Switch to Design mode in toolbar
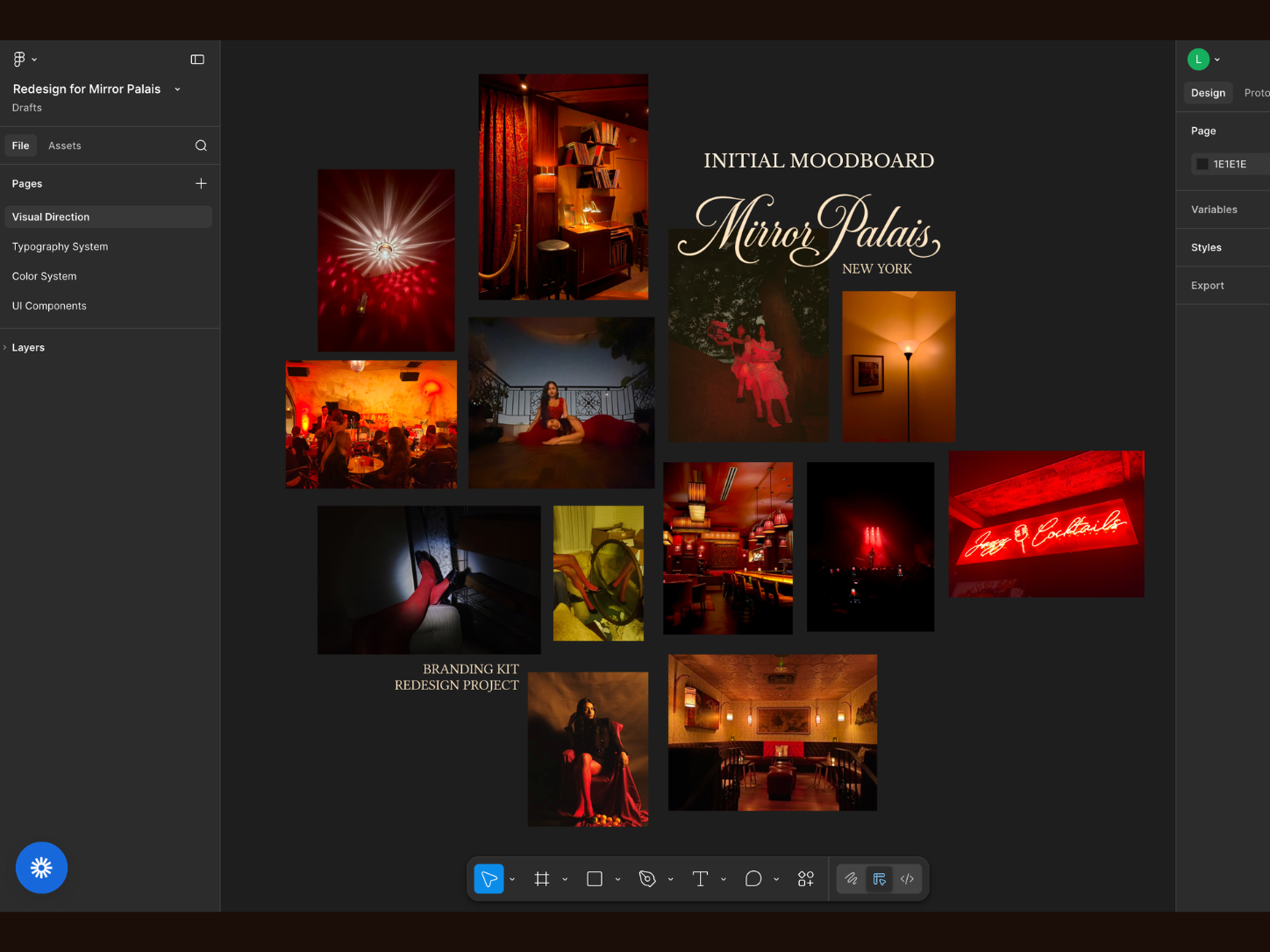The image size is (1270, 952). (x=879, y=878)
